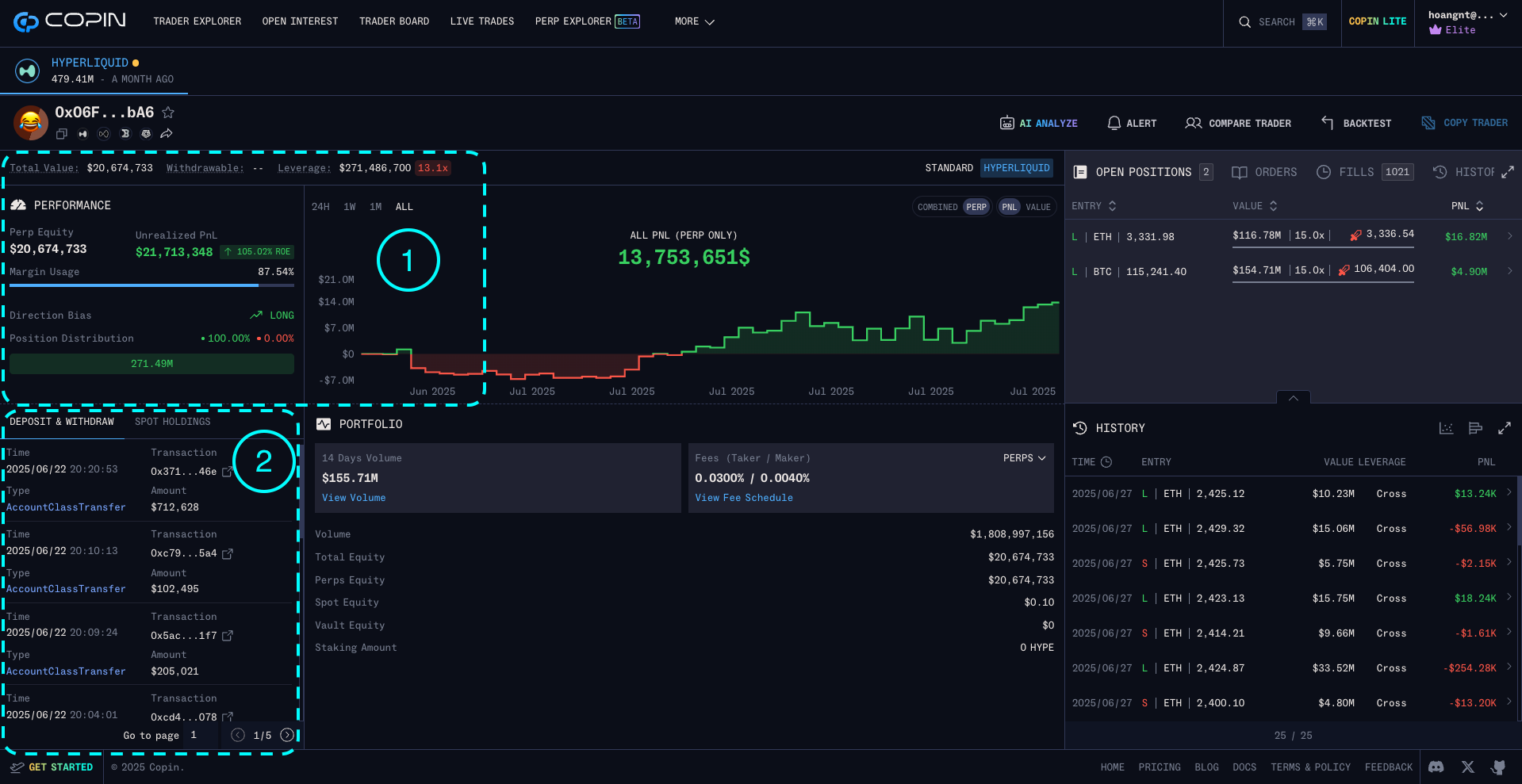The image size is (1522, 784).
Task: Open transaction 0xc79...5a4 external link icon
Action: [x=228, y=553]
